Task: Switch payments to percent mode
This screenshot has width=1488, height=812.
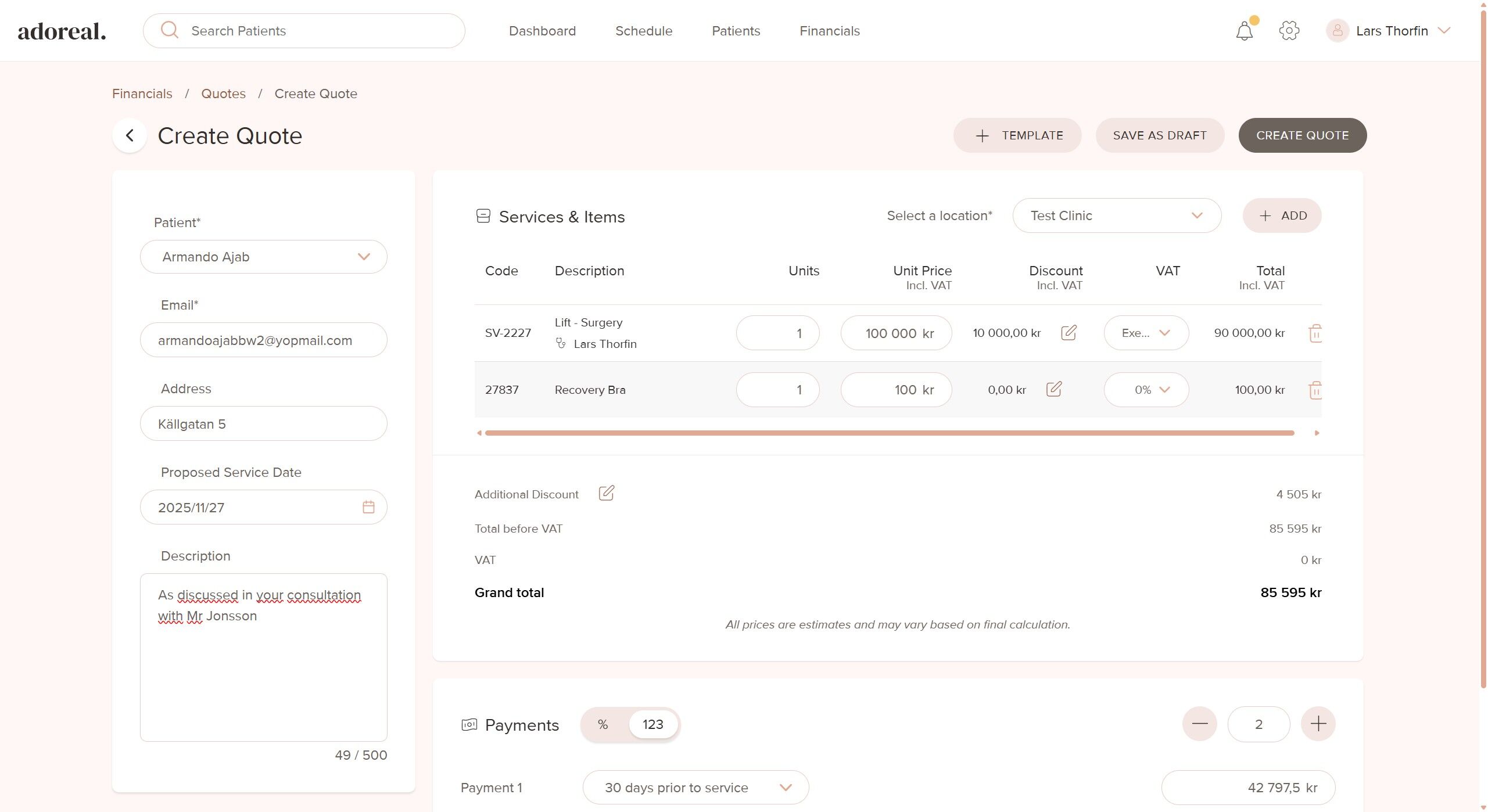Action: coord(603,724)
